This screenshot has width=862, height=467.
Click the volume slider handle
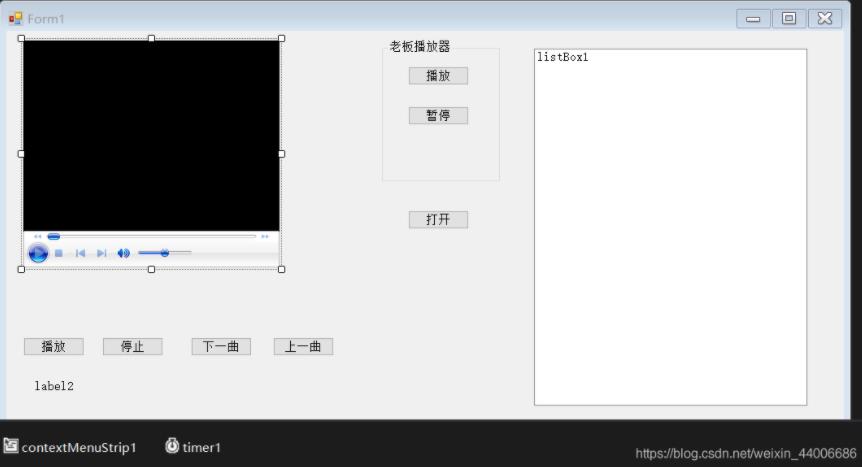[x=164, y=253]
